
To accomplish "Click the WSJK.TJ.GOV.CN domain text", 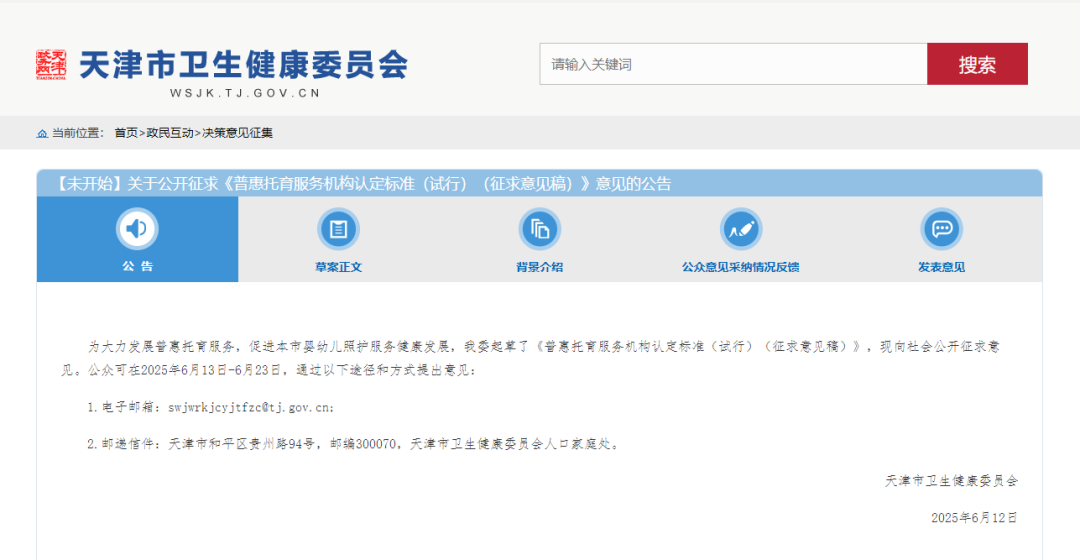I will 245,93.
